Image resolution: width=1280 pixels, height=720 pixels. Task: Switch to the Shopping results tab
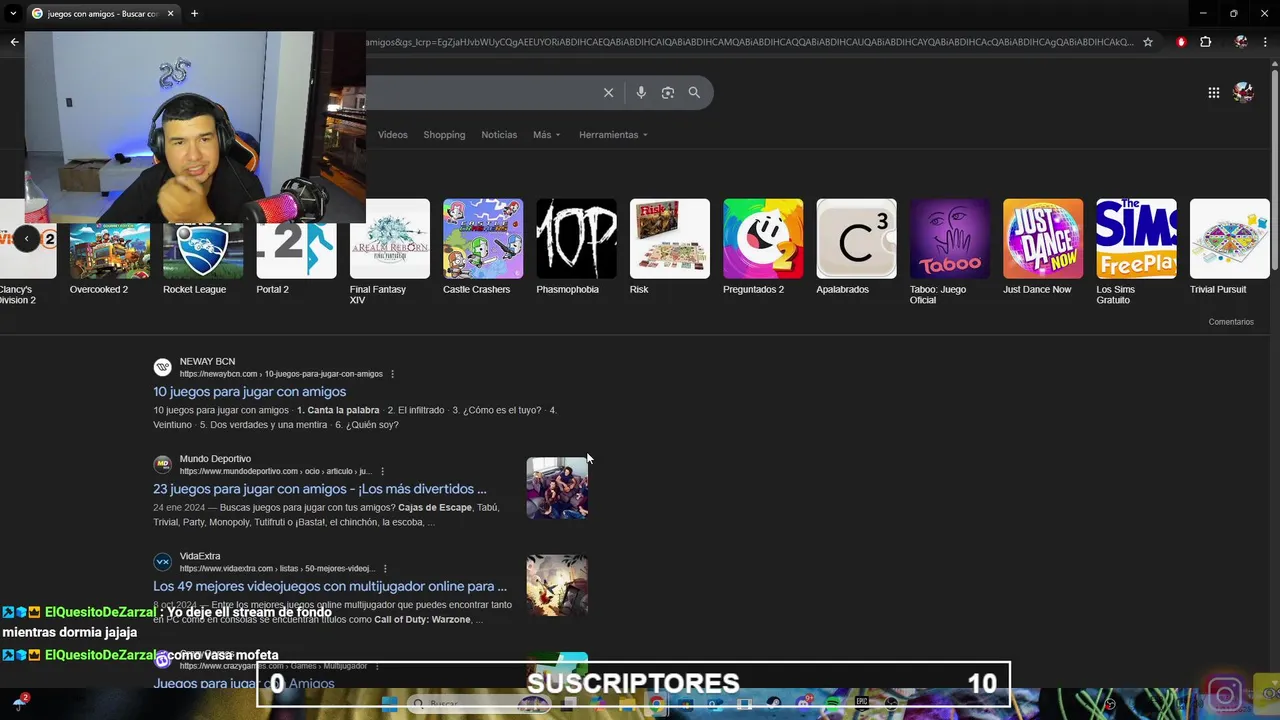pyautogui.click(x=444, y=135)
